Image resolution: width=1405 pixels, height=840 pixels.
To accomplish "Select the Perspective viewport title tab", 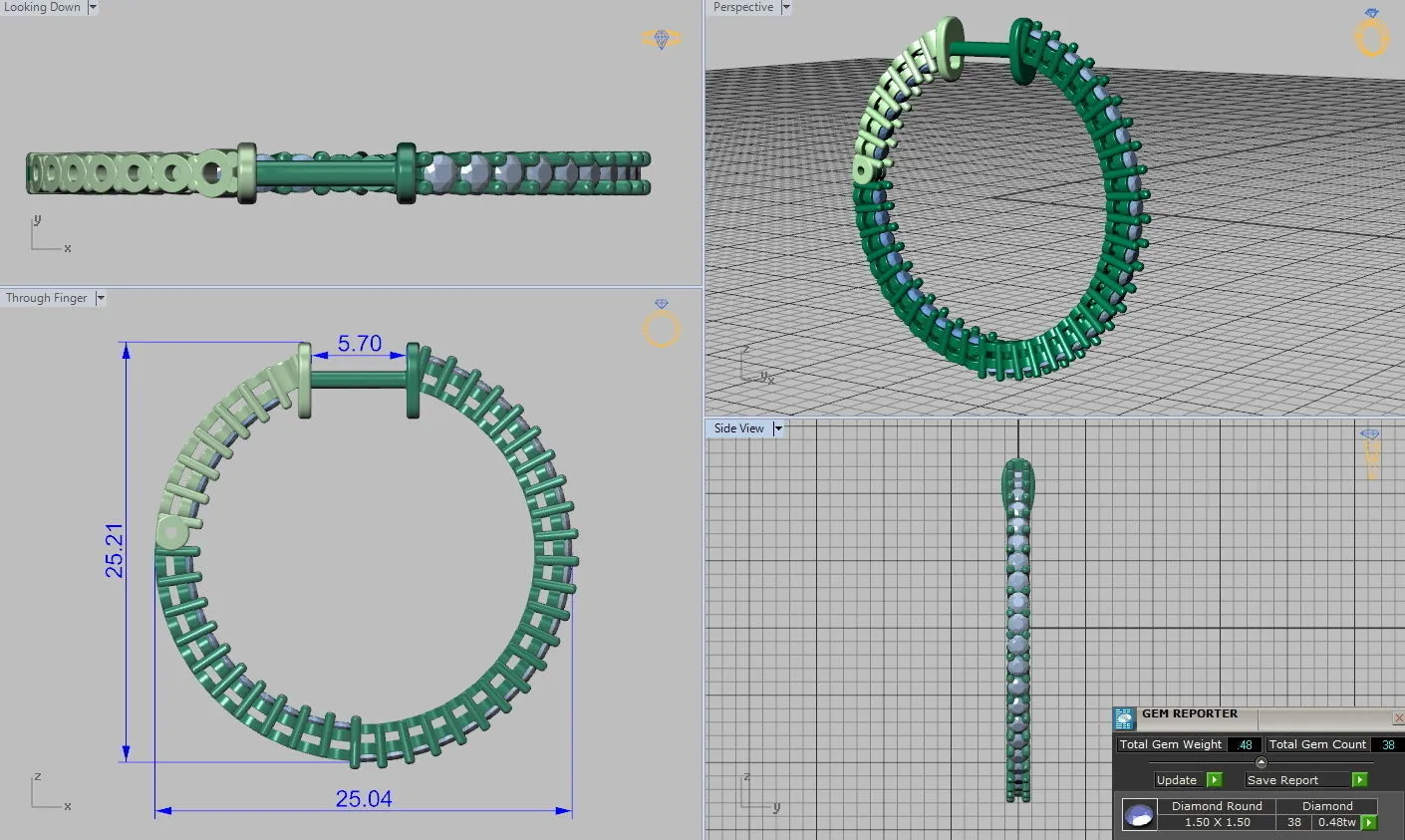I will [742, 7].
